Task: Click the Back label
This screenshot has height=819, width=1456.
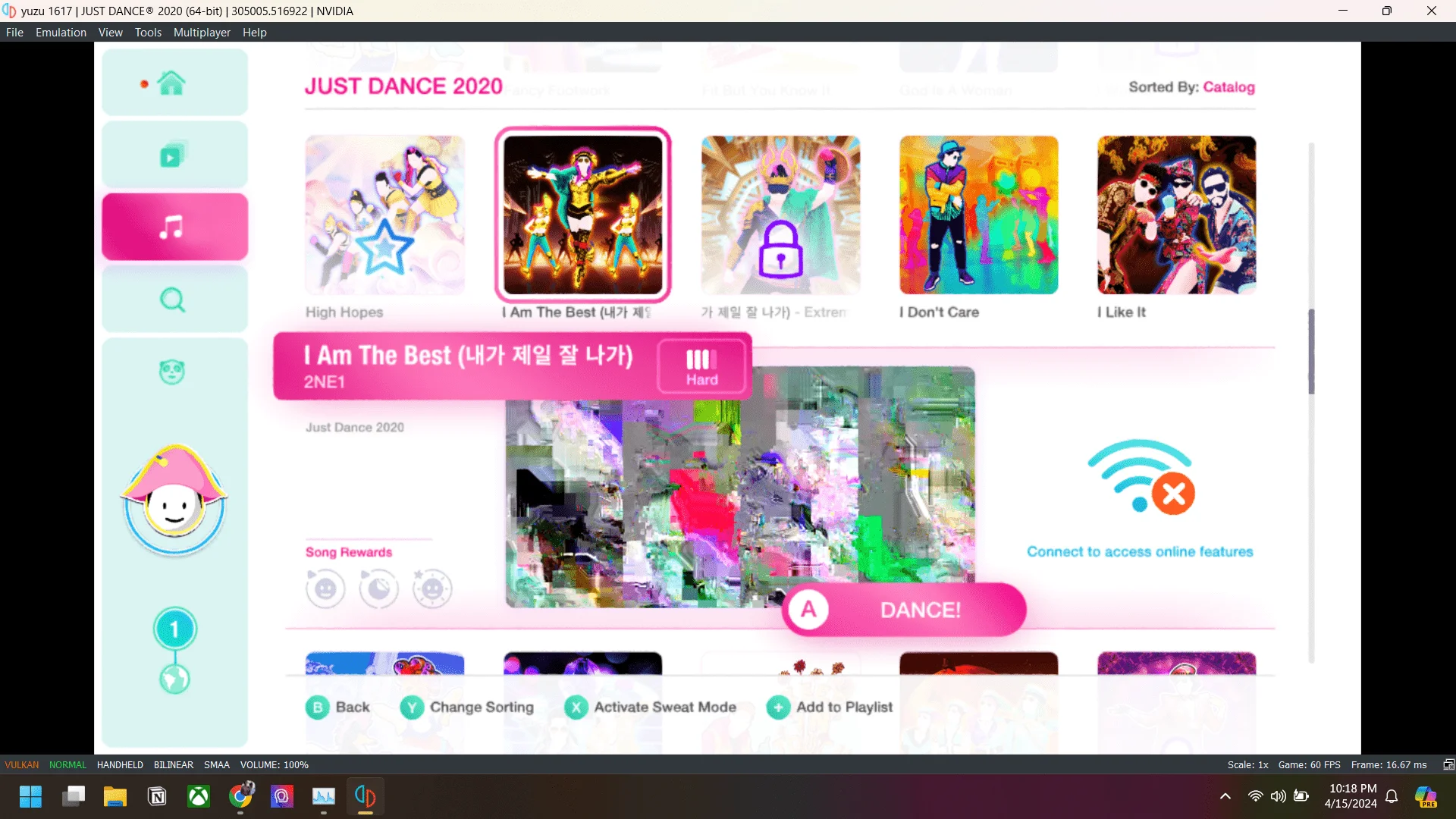Action: pyautogui.click(x=353, y=708)
